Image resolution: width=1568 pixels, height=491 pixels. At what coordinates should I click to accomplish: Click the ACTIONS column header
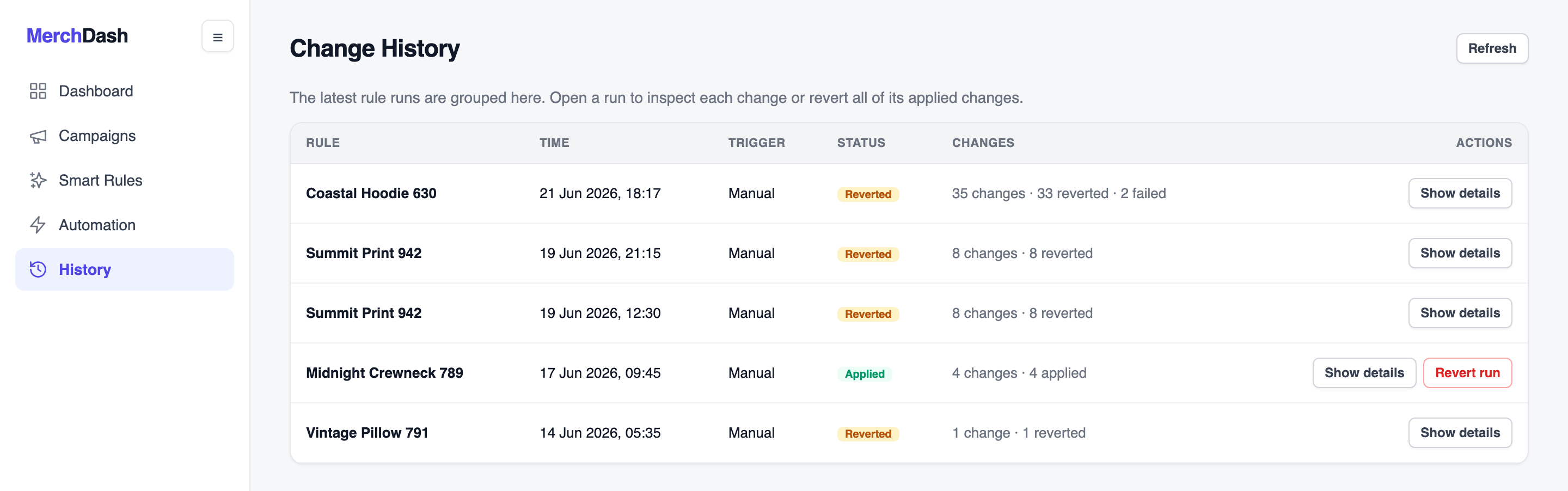point(1484,143)
